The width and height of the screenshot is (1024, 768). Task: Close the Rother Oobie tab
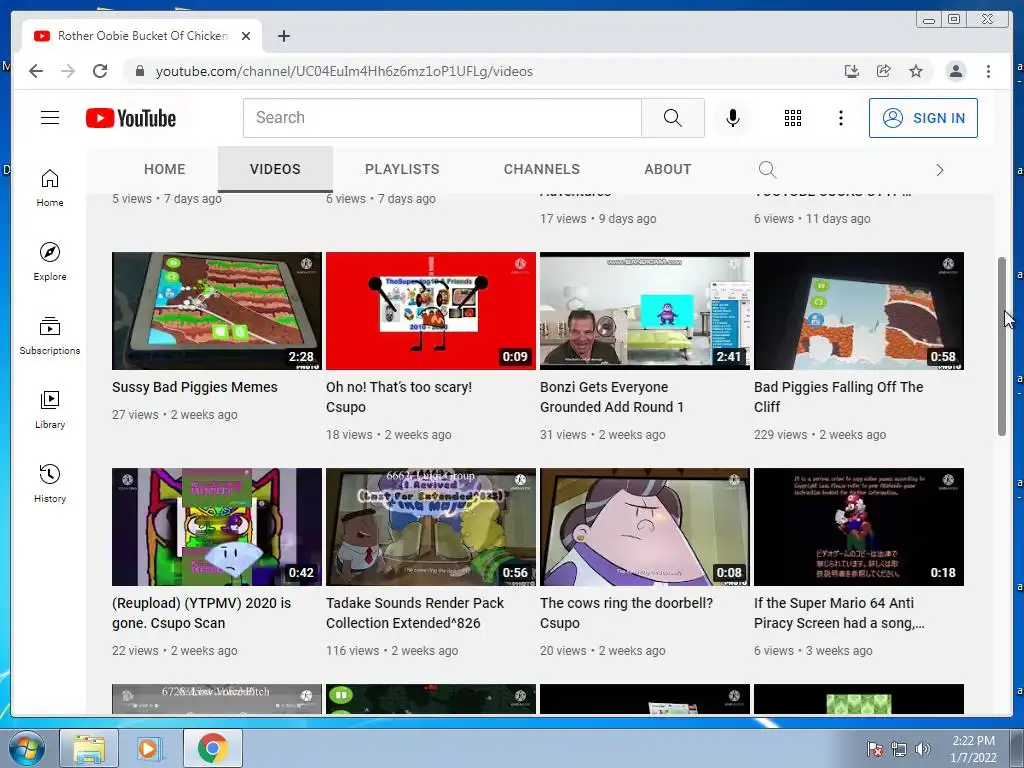pyautogui.click(x=246, y=36)
